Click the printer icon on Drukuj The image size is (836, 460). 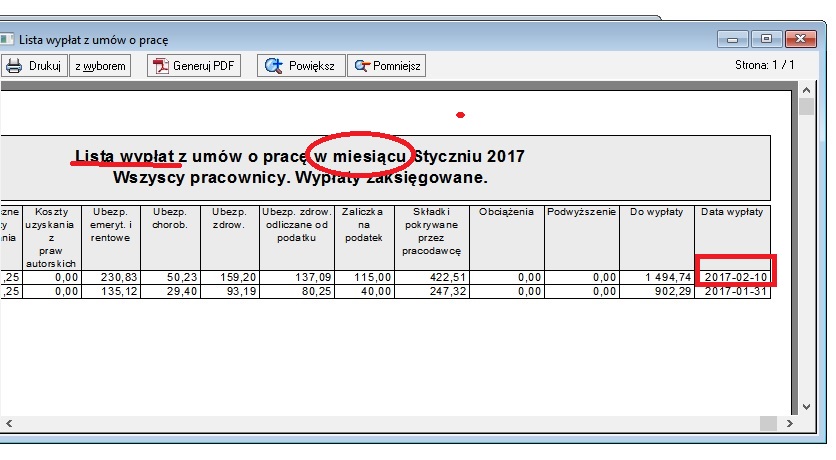(13, 66)
